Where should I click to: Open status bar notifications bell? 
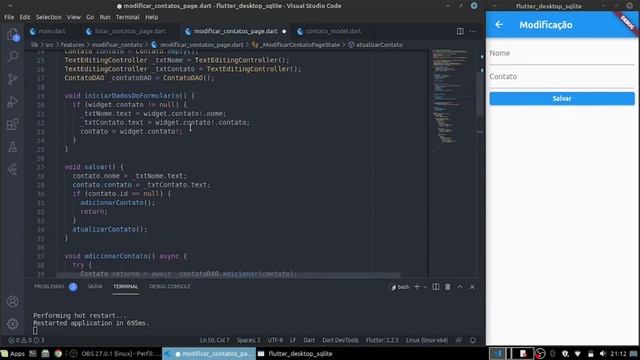[x=473, y=340]
